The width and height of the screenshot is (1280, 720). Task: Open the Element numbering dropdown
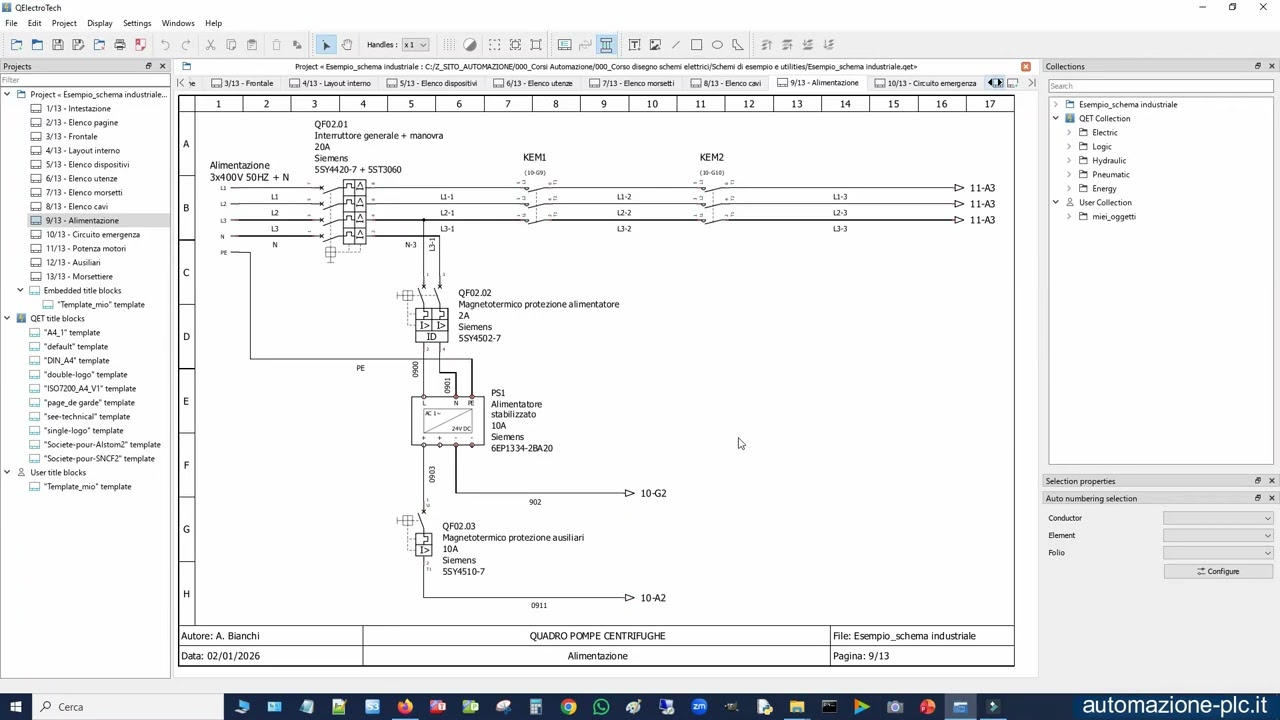(x=1218, y=535)
